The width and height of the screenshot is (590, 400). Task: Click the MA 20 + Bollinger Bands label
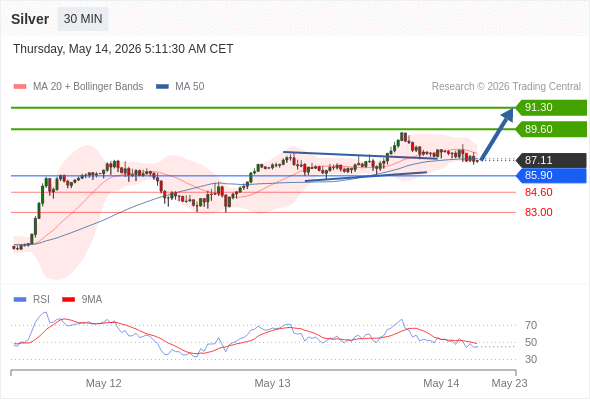coord(88,87)
